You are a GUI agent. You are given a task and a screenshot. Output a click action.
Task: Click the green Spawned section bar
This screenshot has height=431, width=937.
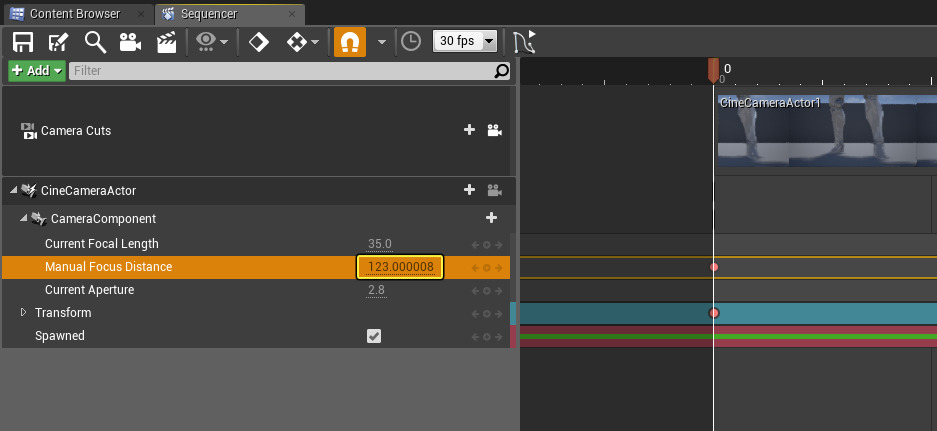728,337
